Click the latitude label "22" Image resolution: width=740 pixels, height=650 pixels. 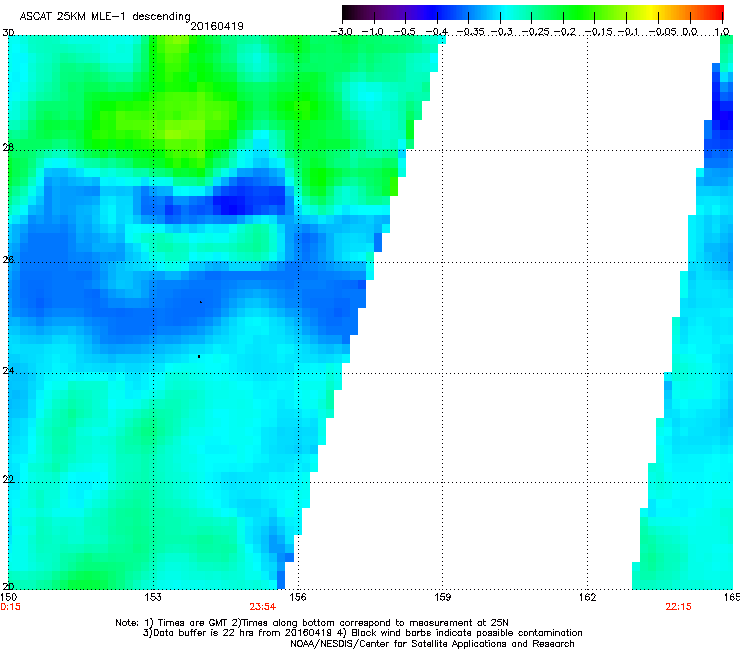pos(8,479)
